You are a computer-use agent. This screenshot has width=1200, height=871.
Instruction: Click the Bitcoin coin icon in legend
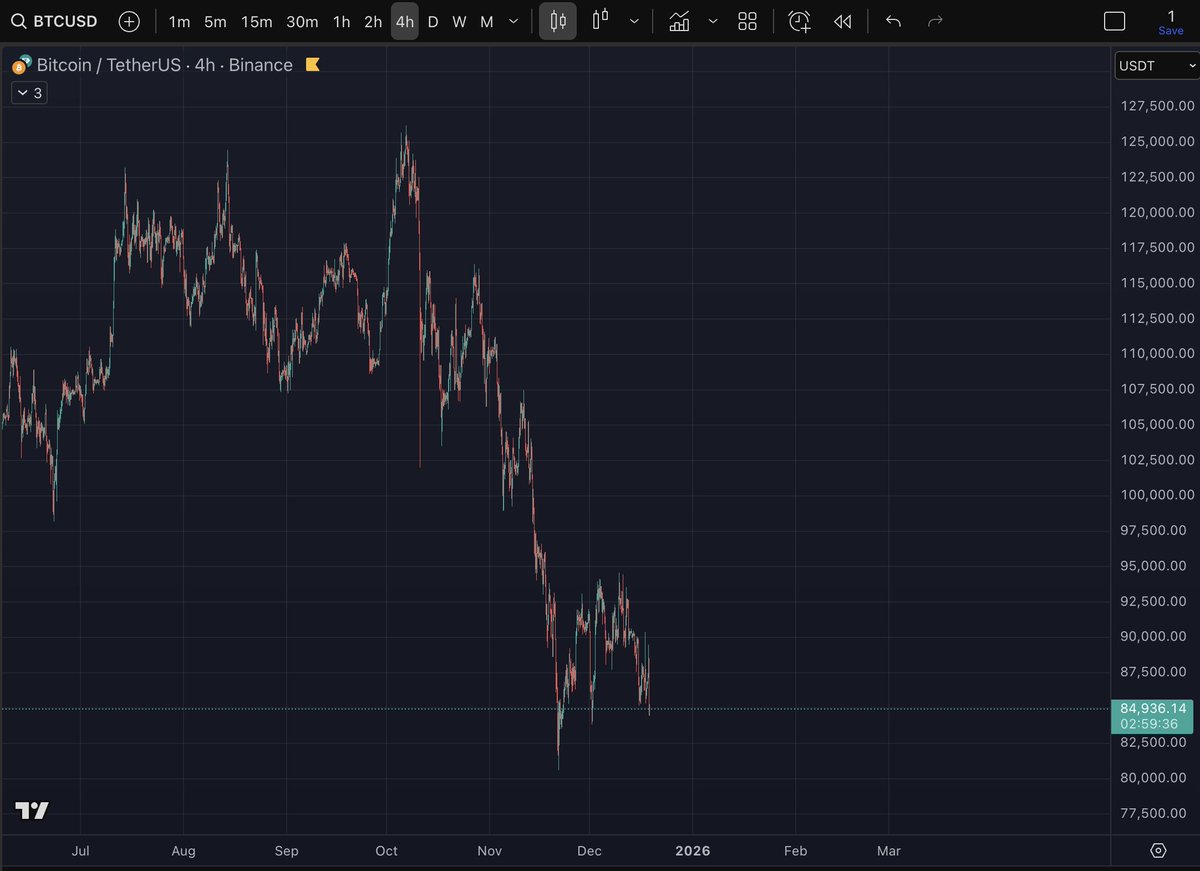pyautogui.click(x=21, y=66)
